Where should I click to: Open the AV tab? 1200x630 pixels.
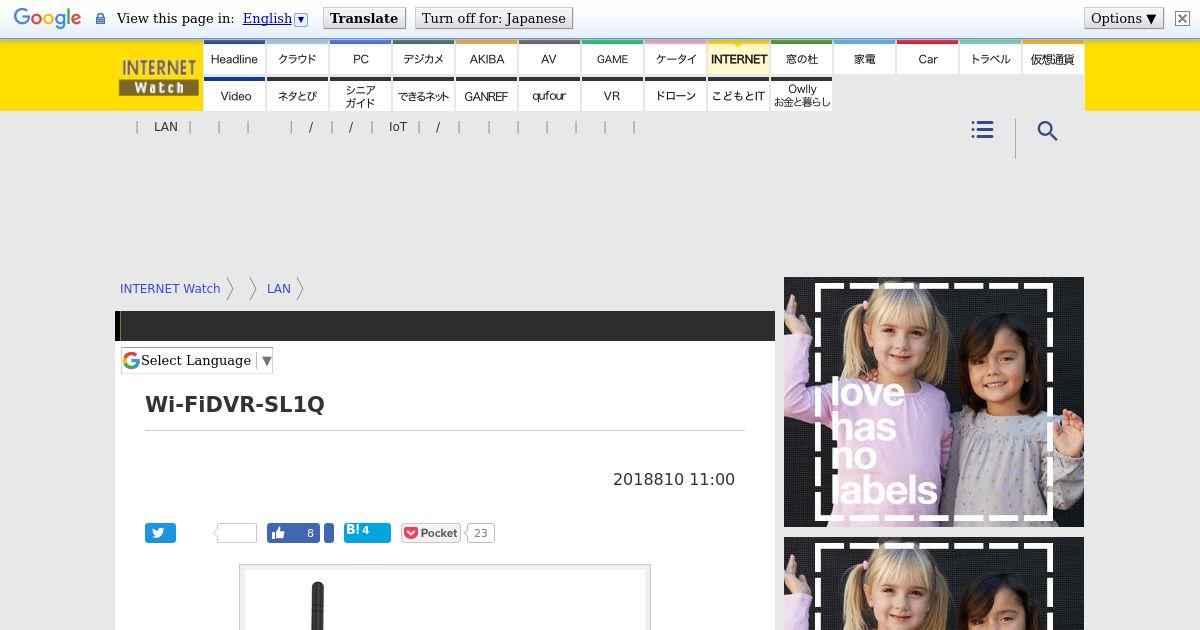(549, 58)
